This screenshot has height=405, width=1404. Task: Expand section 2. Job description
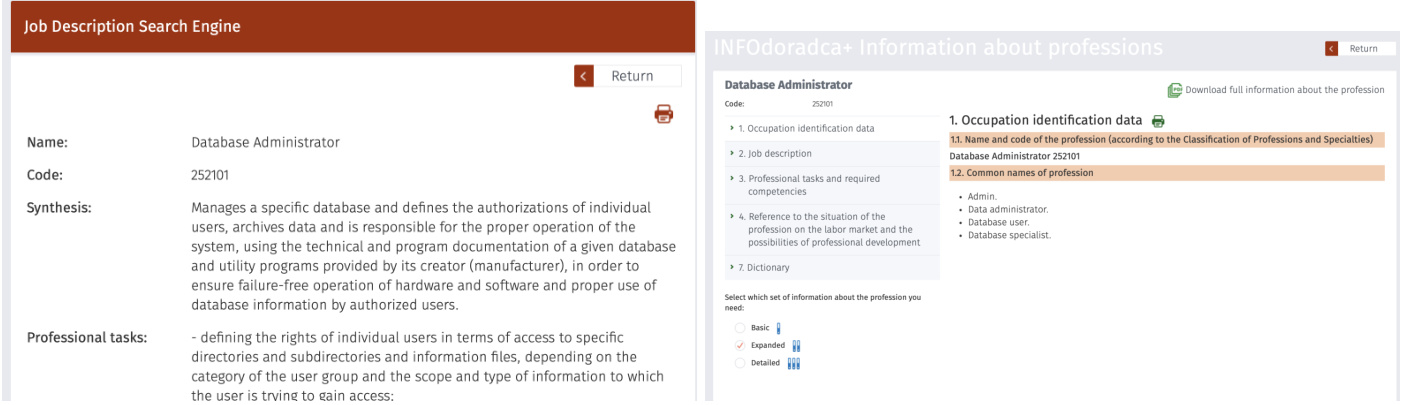point(775,154)
